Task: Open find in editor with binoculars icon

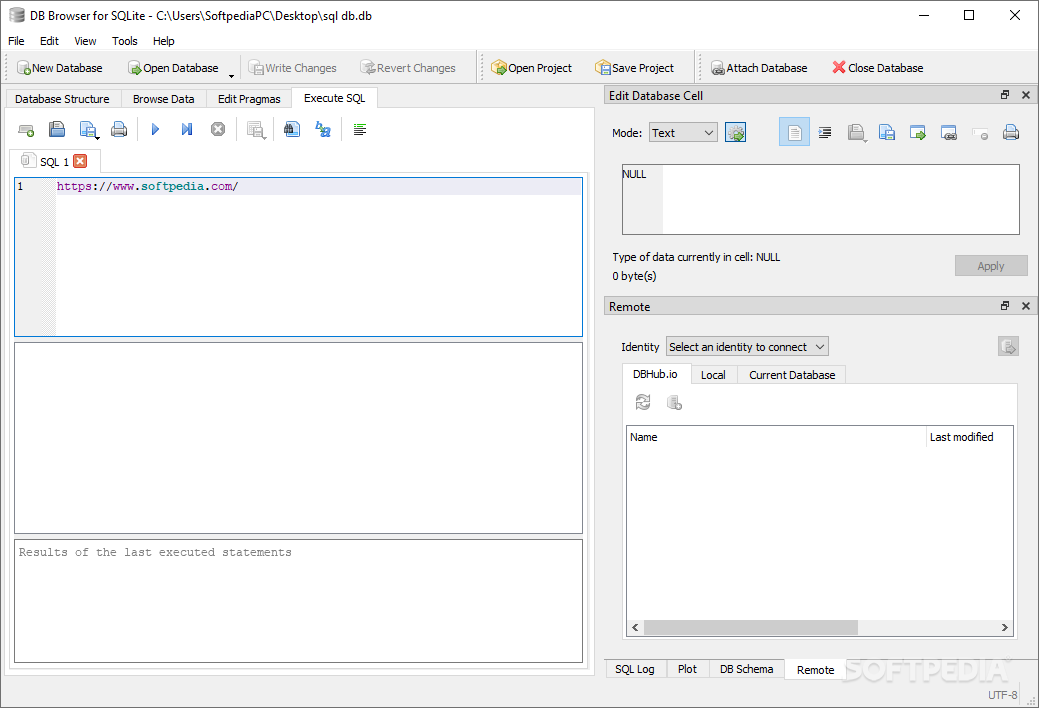Action: 292,129
